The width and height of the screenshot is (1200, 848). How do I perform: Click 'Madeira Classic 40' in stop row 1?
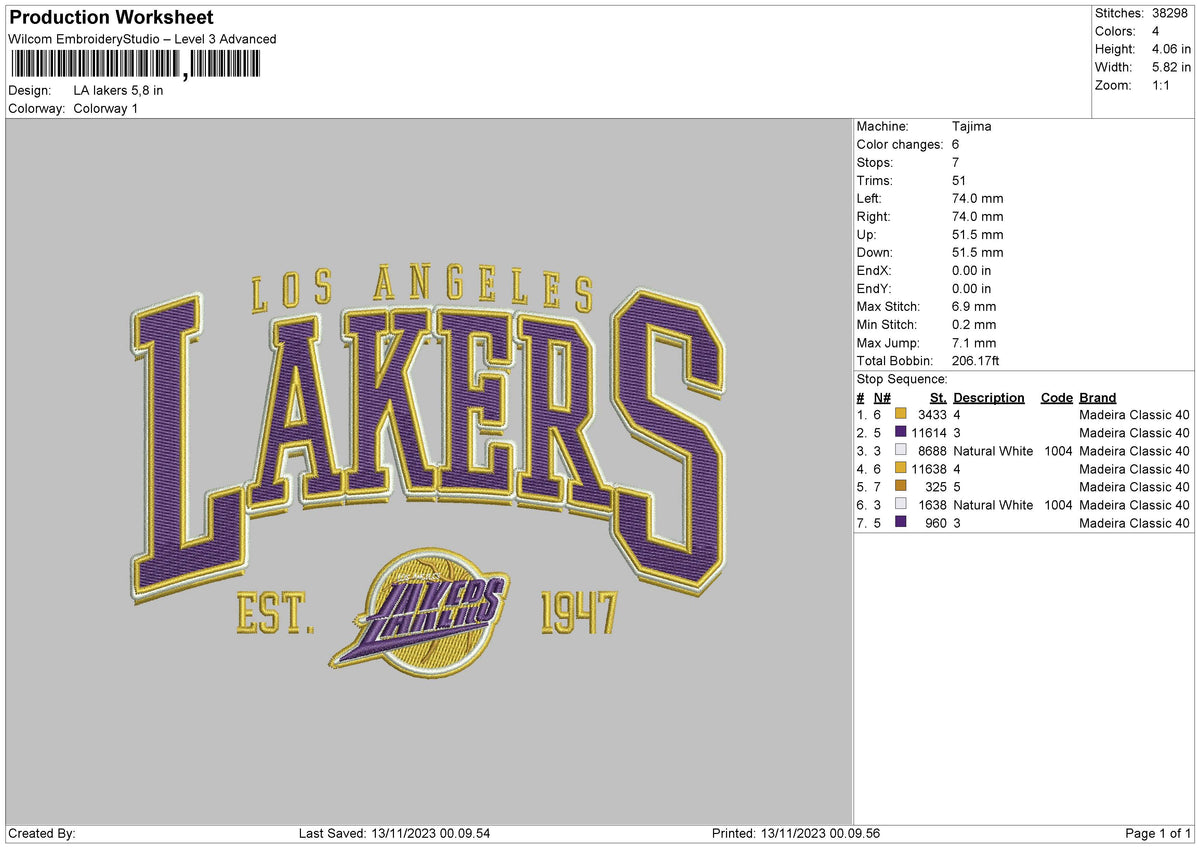[1135, 415]
